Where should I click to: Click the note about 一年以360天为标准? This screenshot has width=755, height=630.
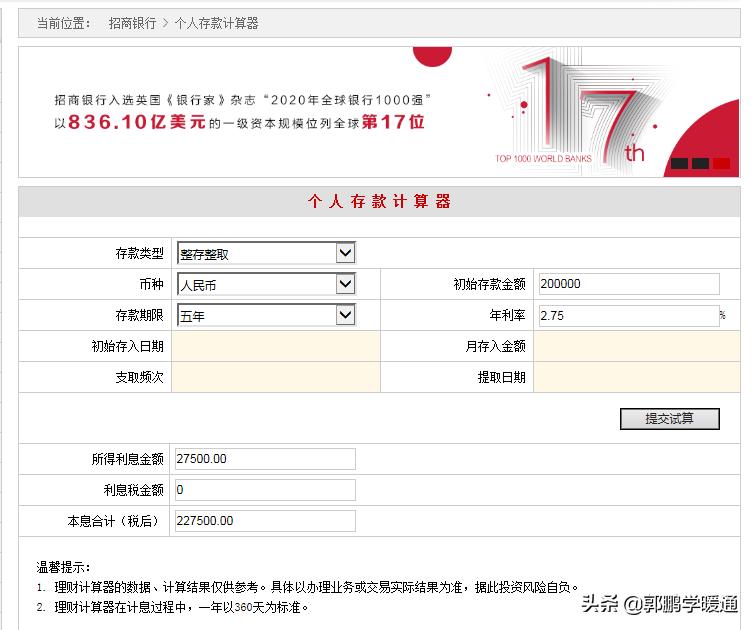point(181,607)
